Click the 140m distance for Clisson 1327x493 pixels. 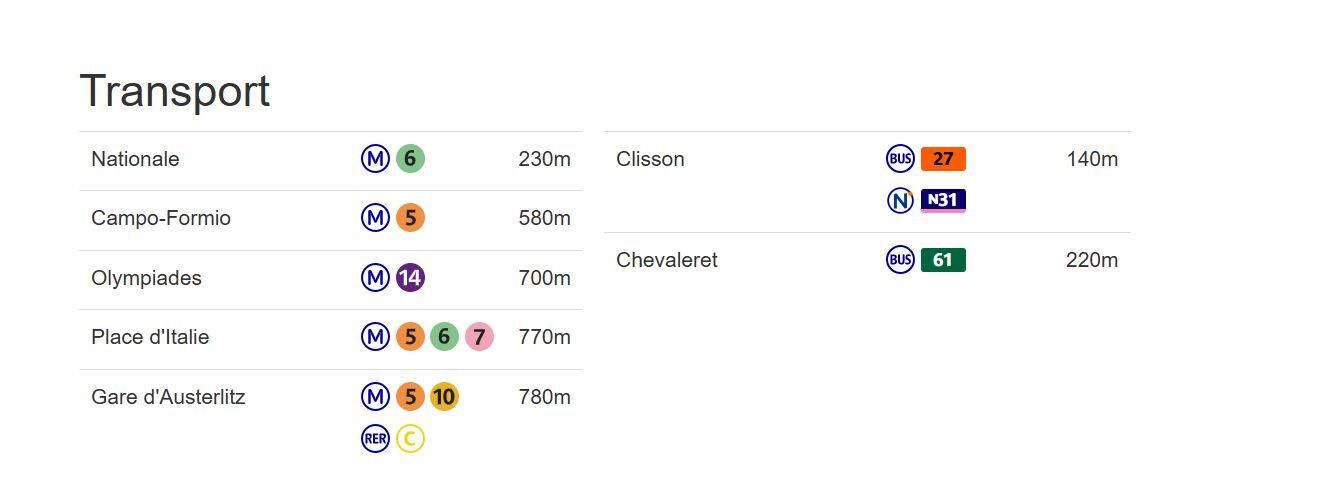coord(1092,159)
